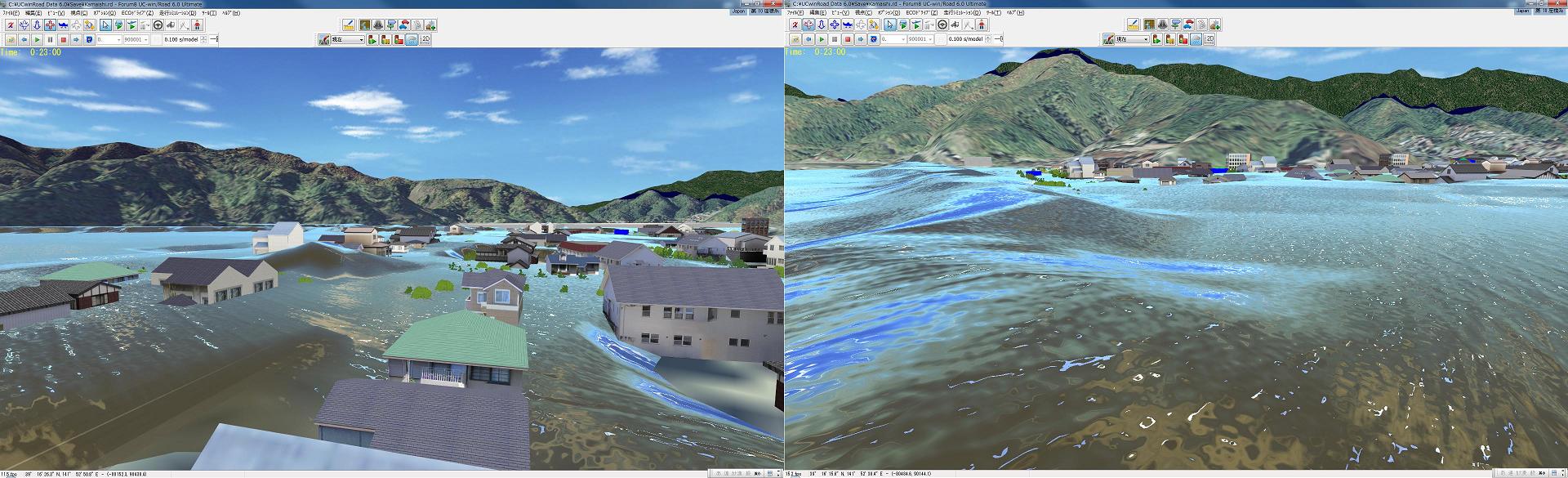Screen dimensions: 1568x478
Task: Click the traffic sign icon in left window
Action: point(391,25)
